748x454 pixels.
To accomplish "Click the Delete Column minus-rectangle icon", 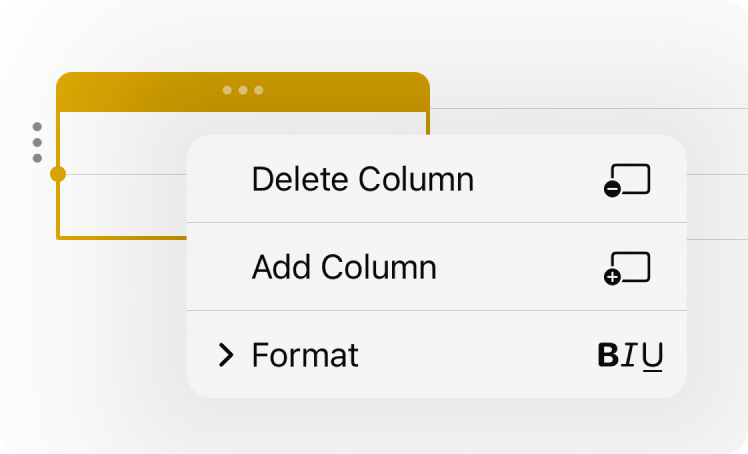I will [x=627, y=180].
